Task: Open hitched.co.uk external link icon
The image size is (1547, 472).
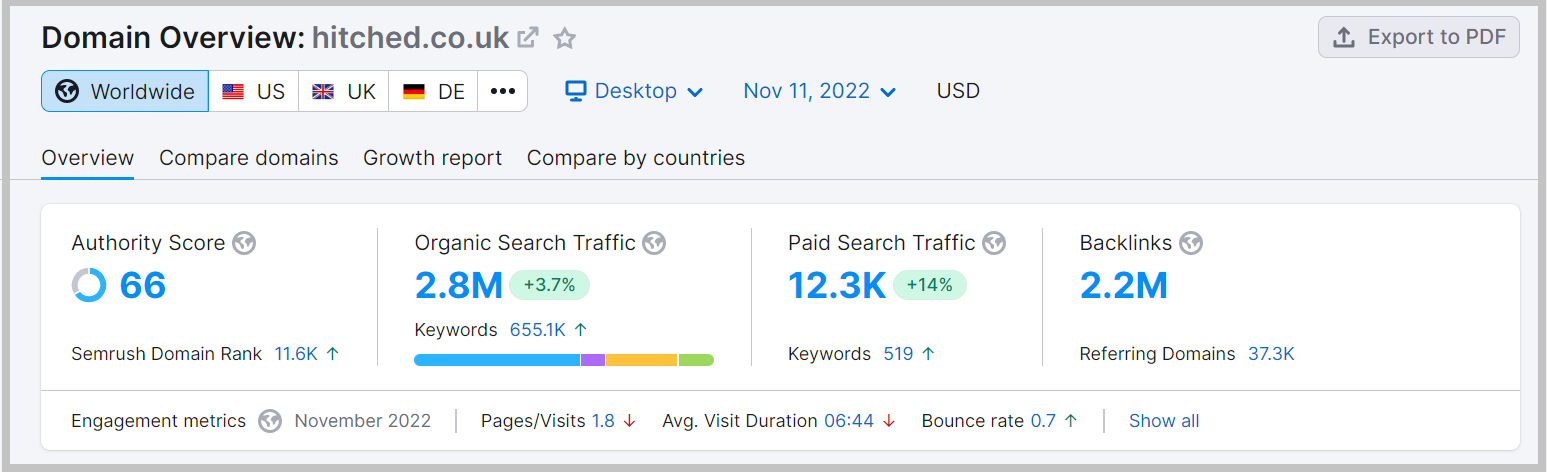Action: (528, 38)
